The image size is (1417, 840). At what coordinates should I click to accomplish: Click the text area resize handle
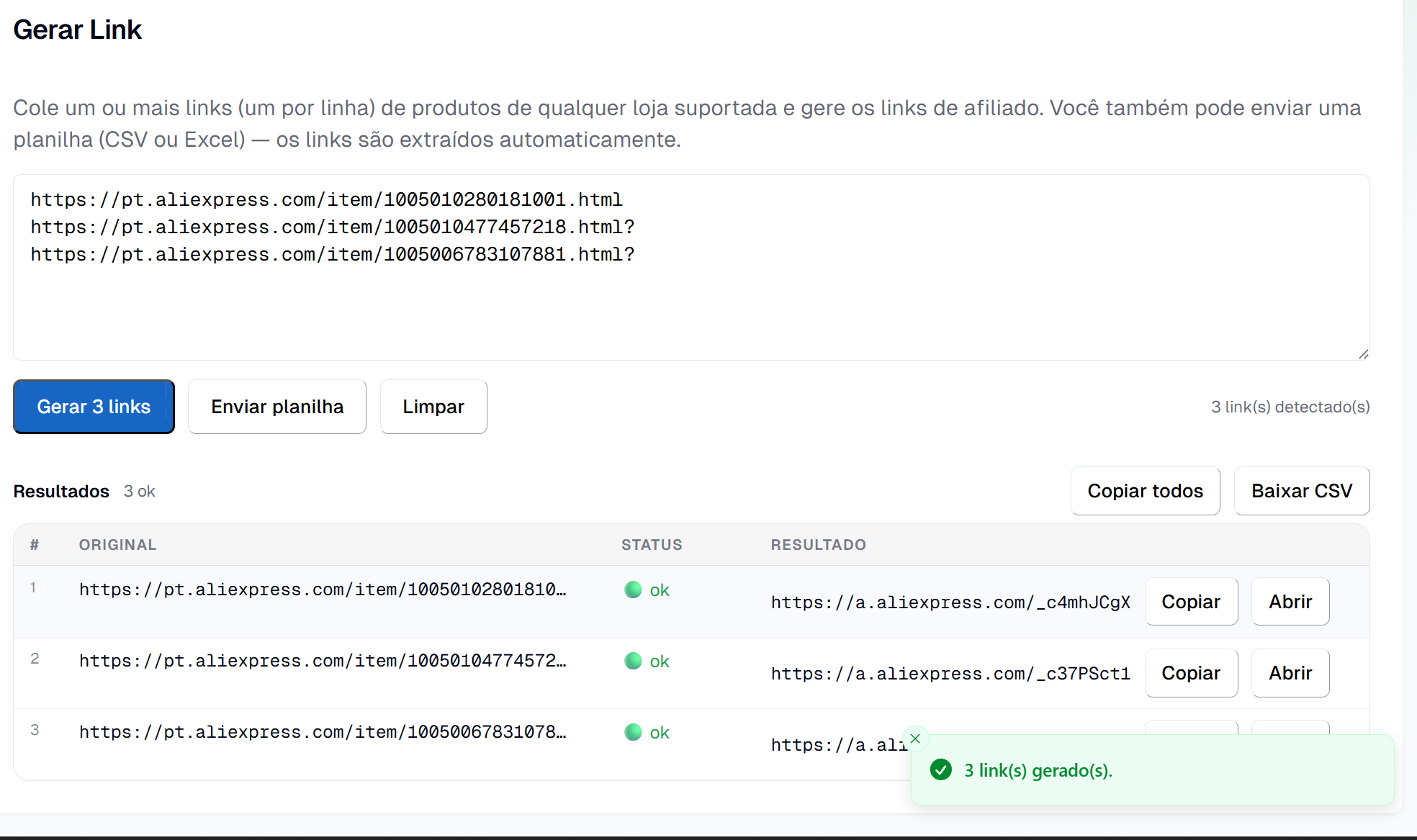pos(1363,353)
